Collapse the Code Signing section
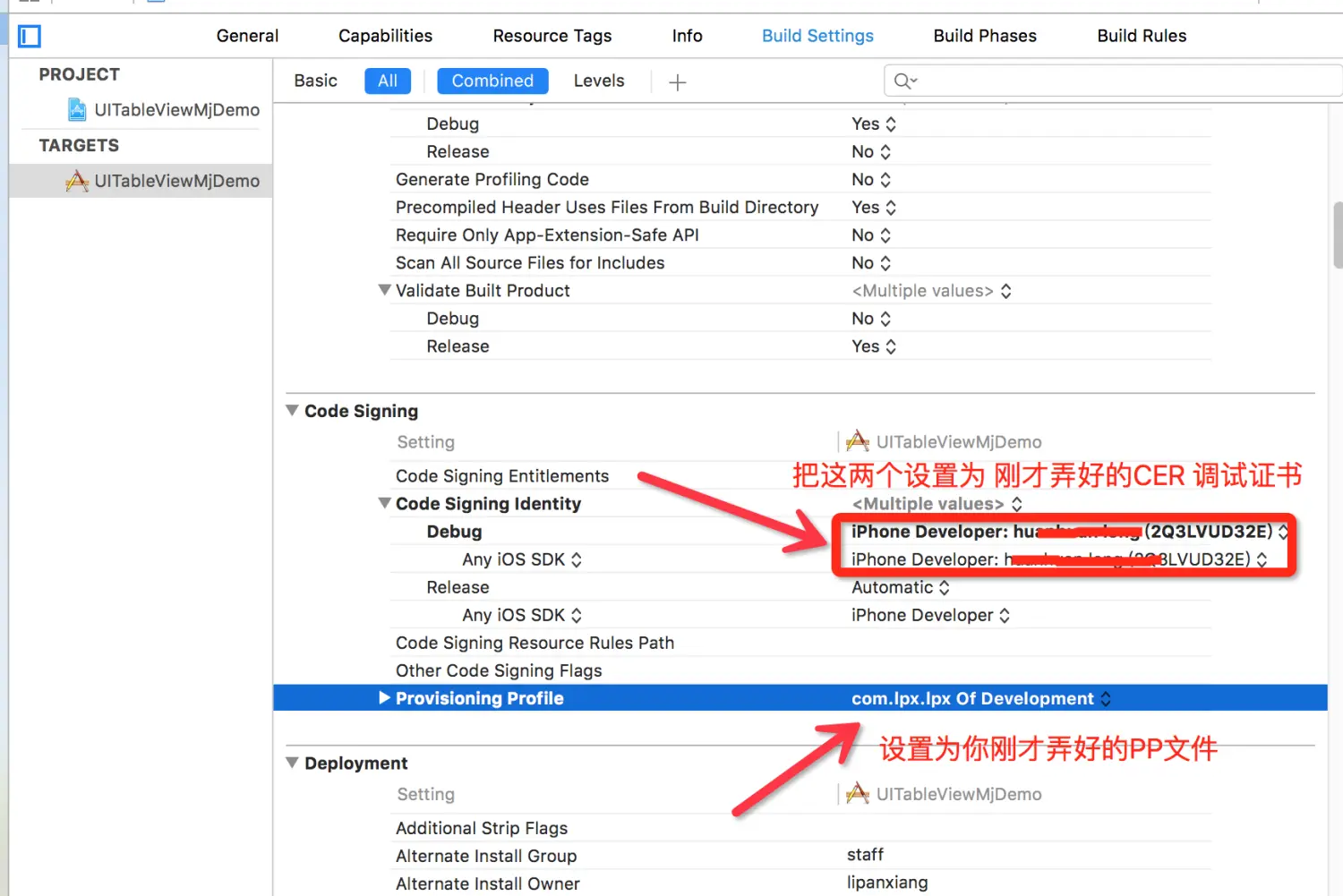 [x=292, y=410]
